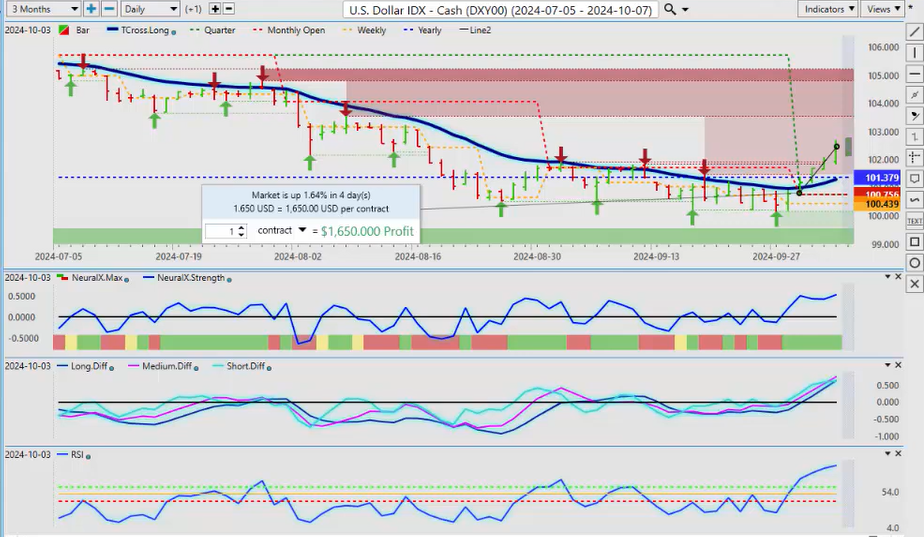Expand the Views dropdown

point(883,9)
